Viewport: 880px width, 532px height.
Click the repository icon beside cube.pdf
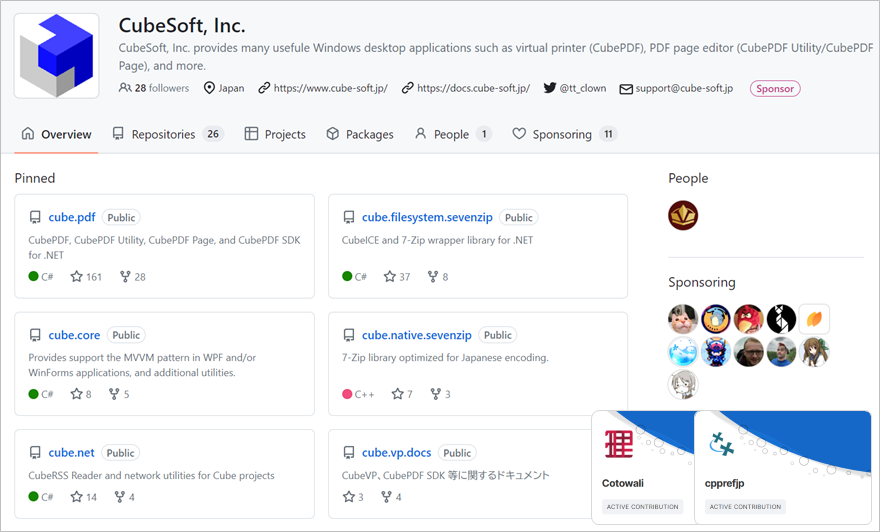(35, 217)
